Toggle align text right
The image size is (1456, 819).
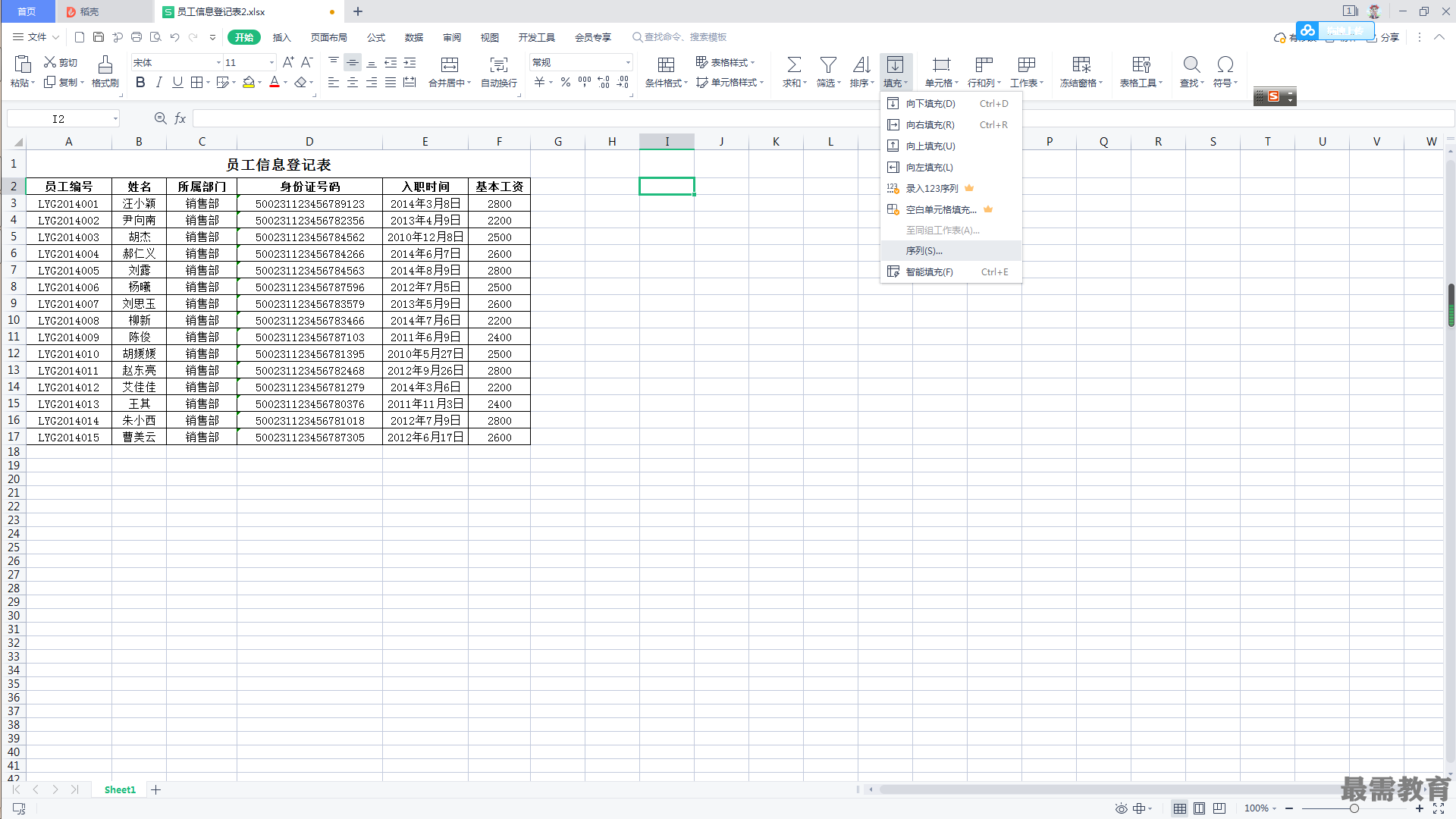372,83
